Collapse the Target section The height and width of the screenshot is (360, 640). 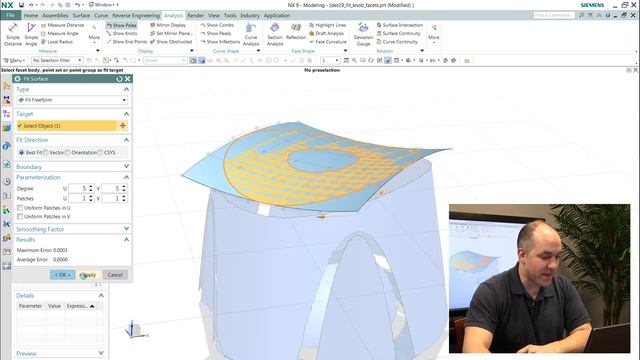tap(126, 114)
